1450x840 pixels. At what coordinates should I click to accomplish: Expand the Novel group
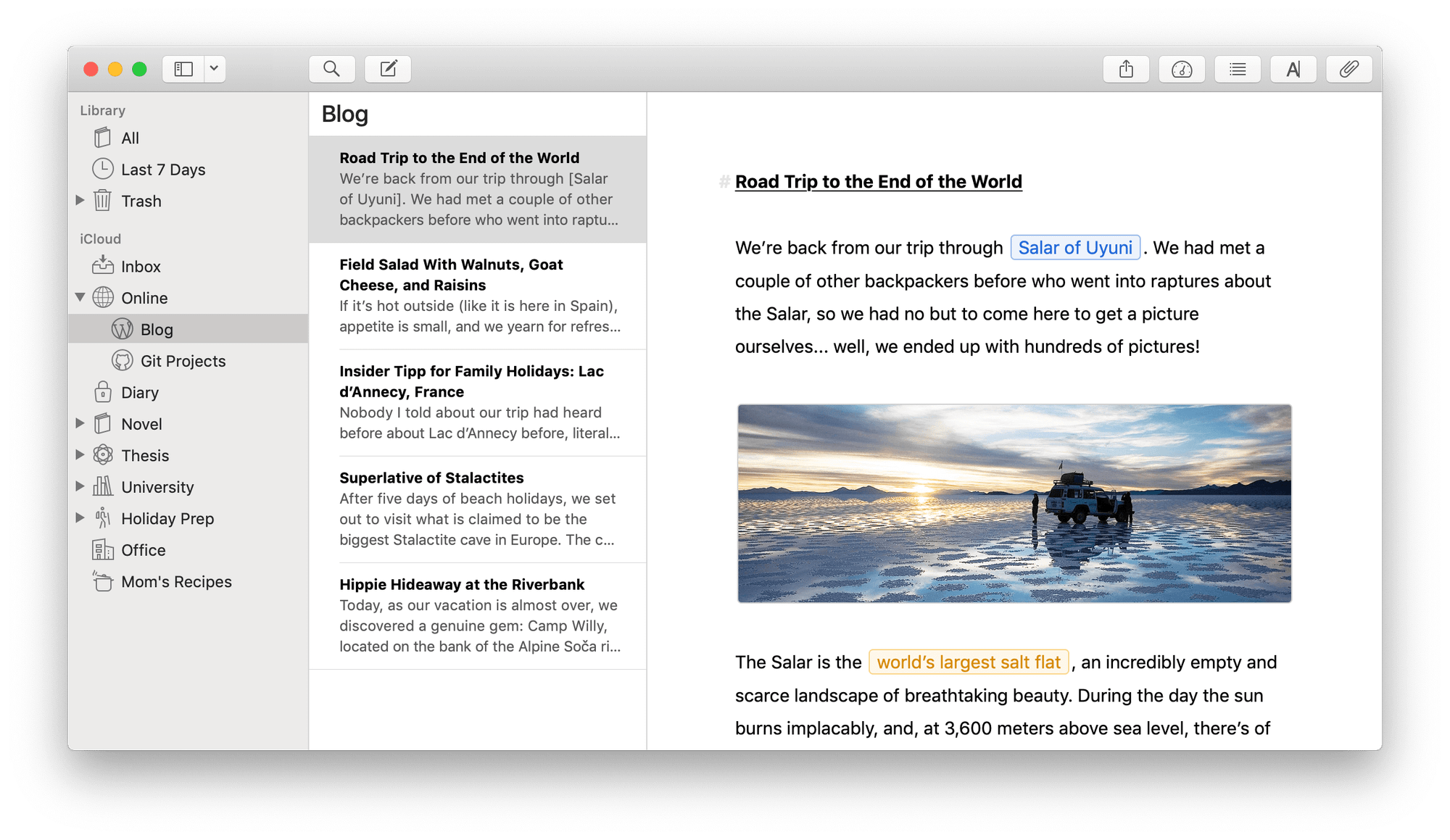(80, 423)
